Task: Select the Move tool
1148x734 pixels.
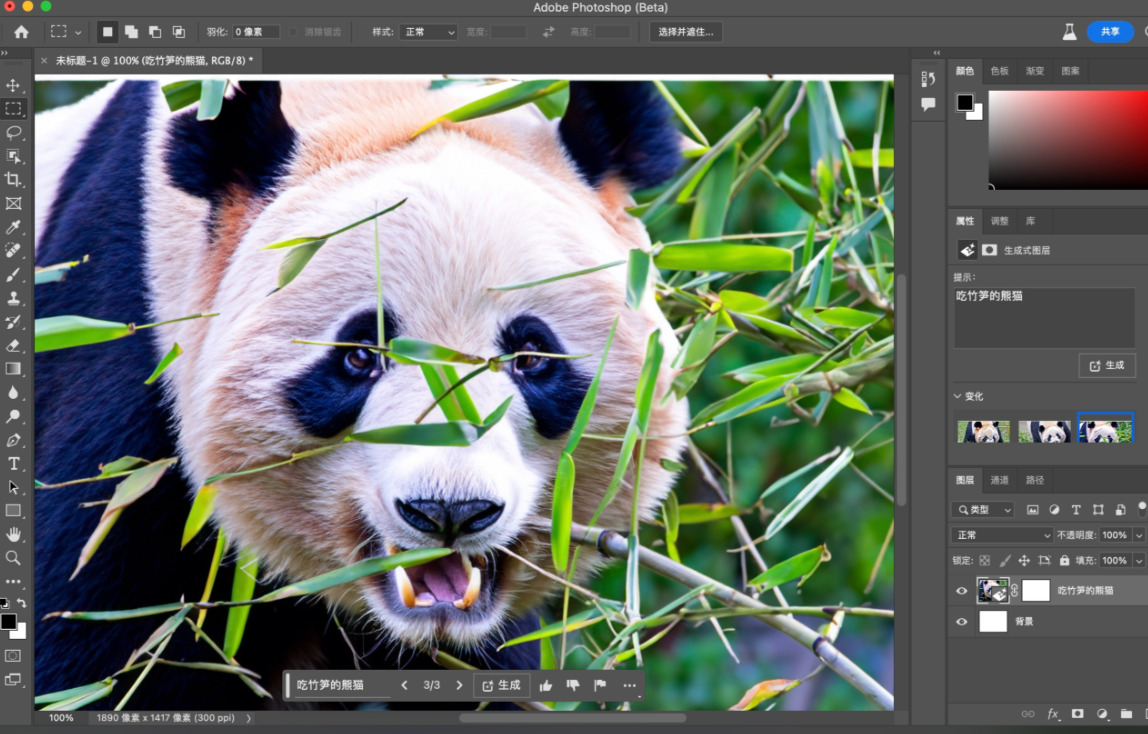Action: 13,85
